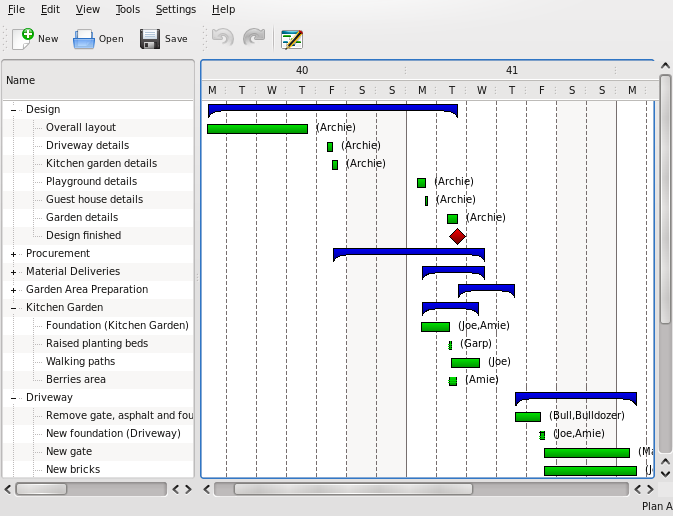
Task: Expand the Procurement task group
Action: [x=14, y=254]
